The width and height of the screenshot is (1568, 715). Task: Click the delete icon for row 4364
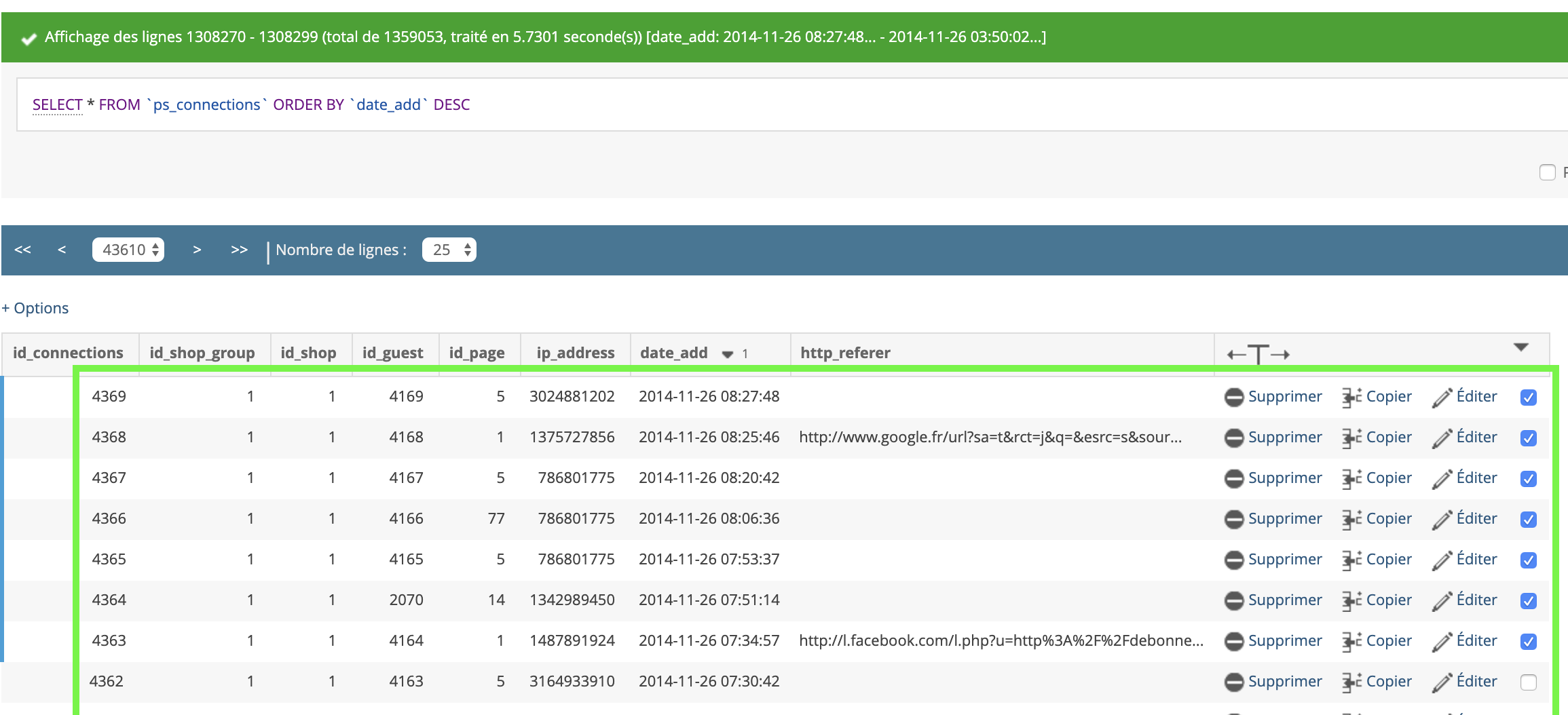point(1233,600)
